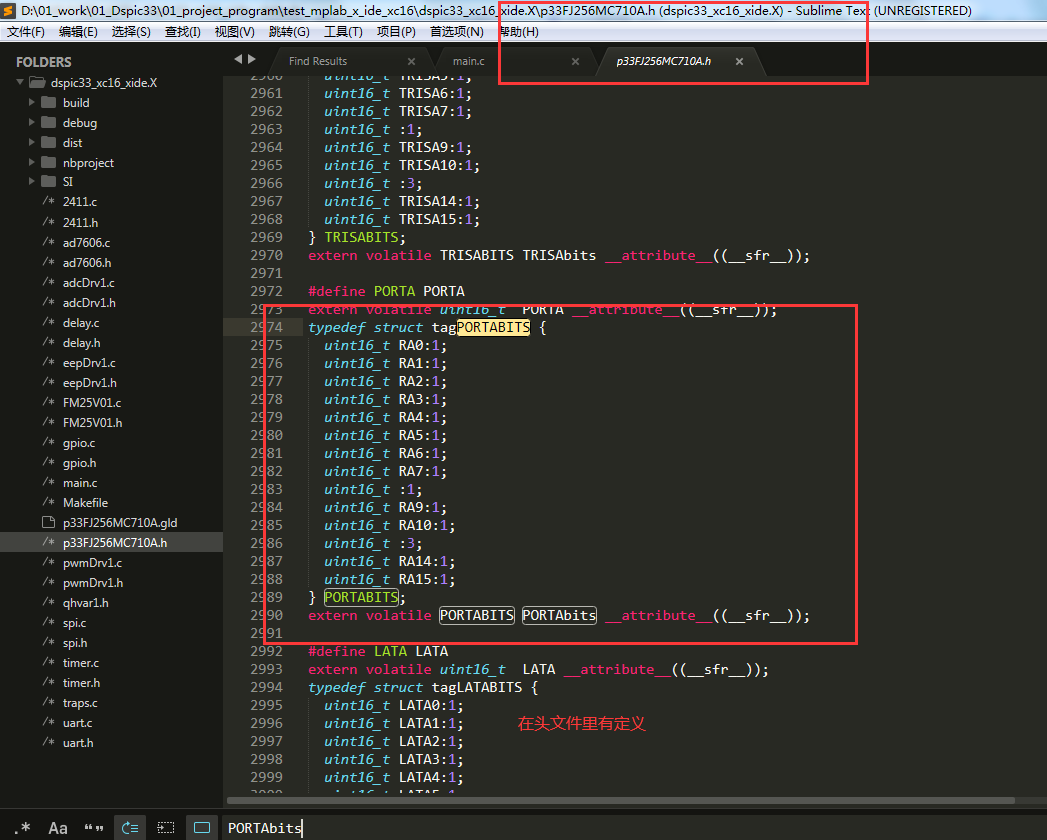Collapse the dspic33_xc16_xide.X folder
The image size is (1047, 840).
click(x=22, y=83)
